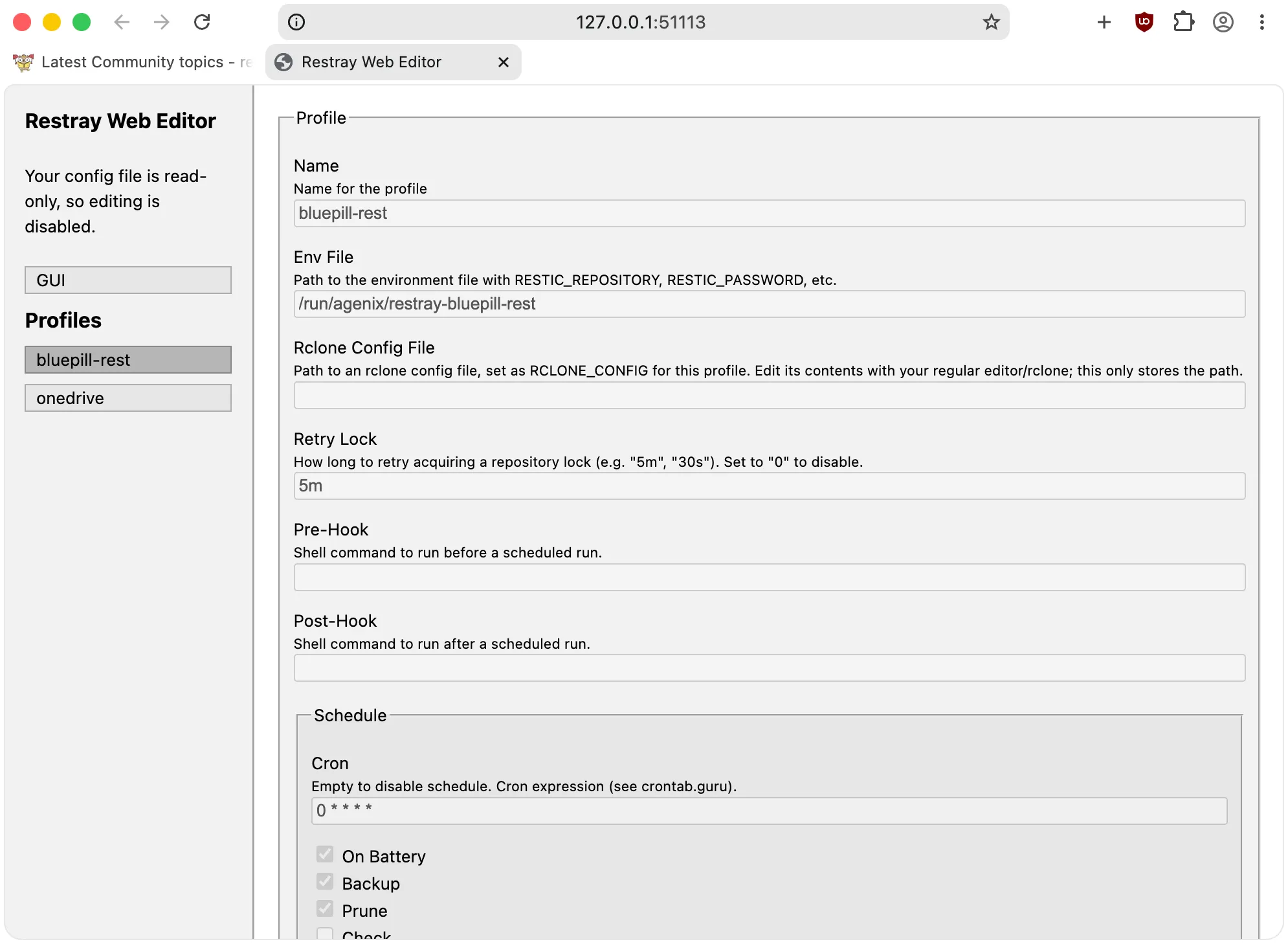The image size is (1288, 944).
Task: Click the read-only config notice text
Action: 116,201
